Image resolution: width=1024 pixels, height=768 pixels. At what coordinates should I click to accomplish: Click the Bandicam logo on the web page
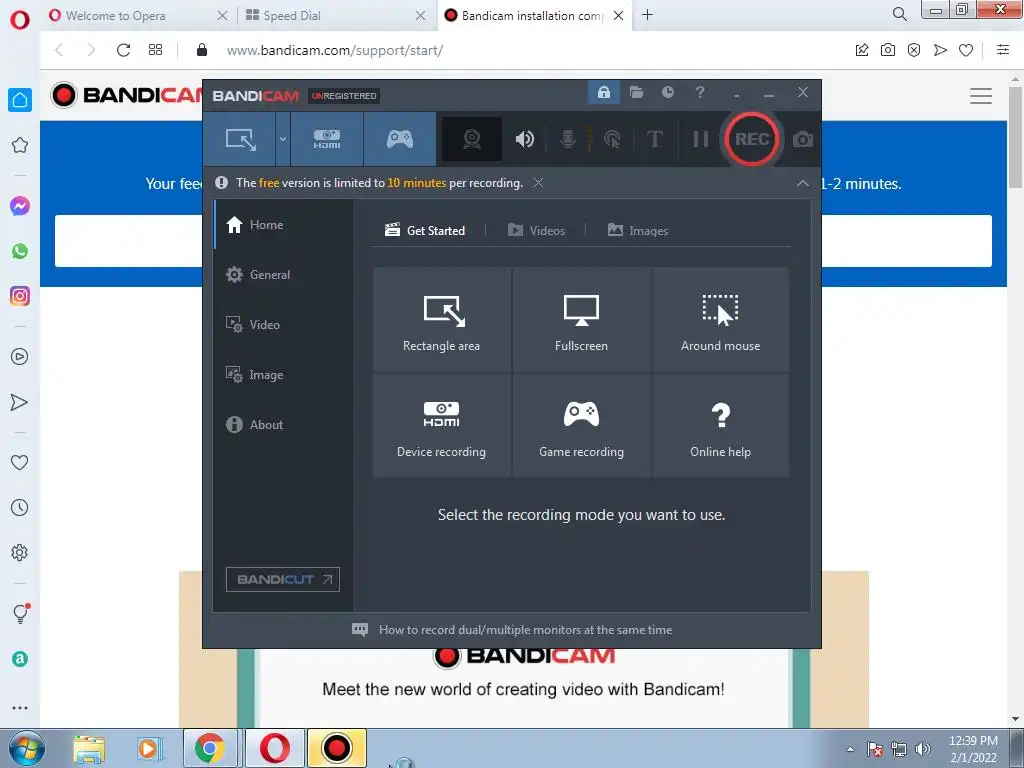127,95
